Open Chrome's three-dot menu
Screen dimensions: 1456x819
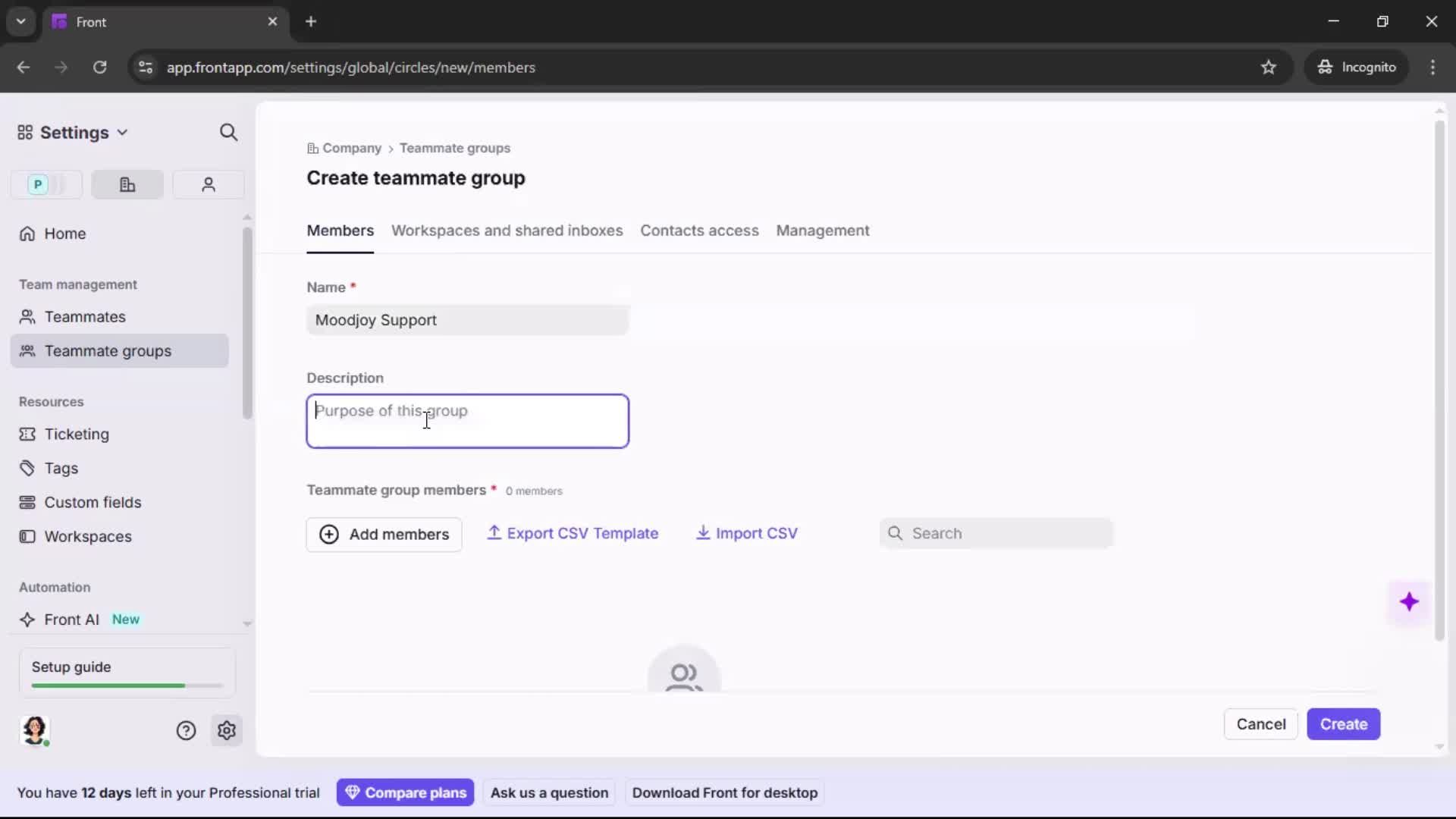click(x=1433, y=67)
